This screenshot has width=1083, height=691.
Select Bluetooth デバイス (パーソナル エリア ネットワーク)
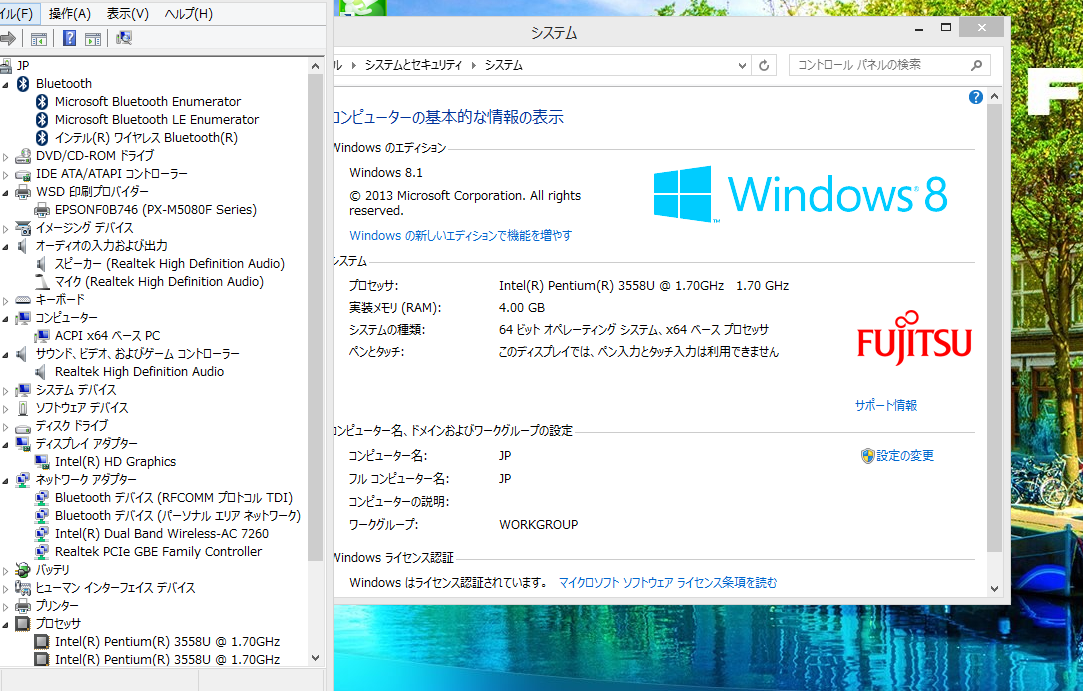pos(178,515)
